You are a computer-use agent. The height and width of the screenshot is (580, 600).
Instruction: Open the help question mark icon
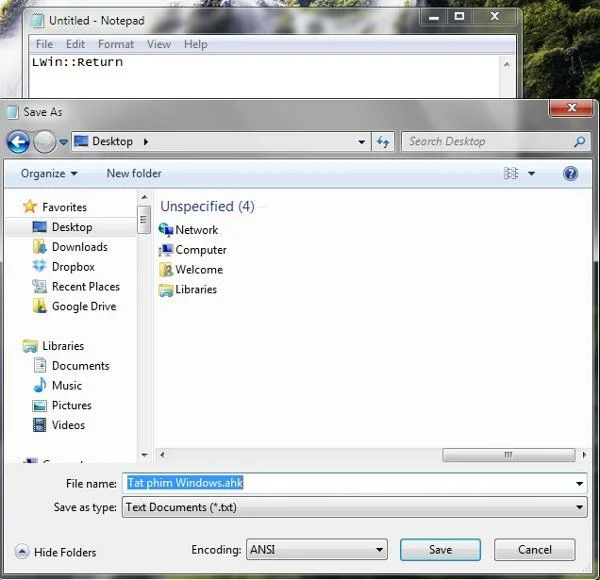[570, 174]
